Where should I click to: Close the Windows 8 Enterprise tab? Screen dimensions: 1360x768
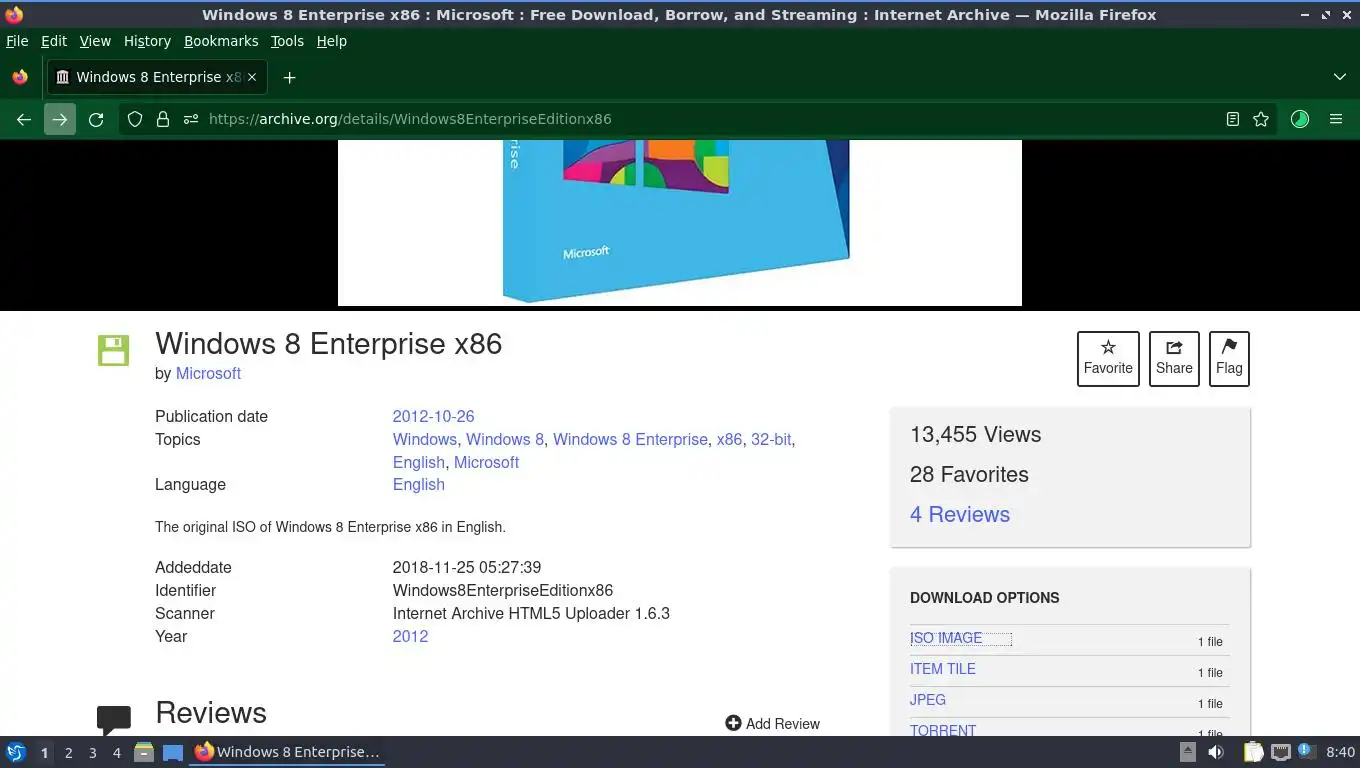pyautogui.click(x=252, y=77)
